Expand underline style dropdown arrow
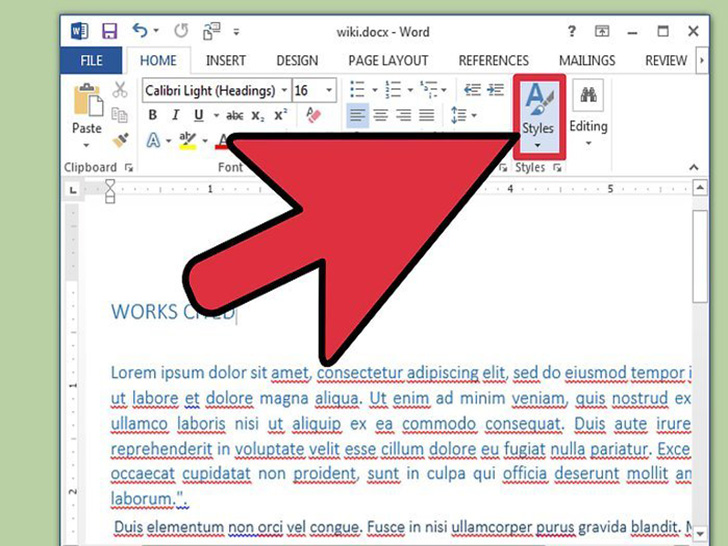 pyautogui.click(x=216, y=115)
